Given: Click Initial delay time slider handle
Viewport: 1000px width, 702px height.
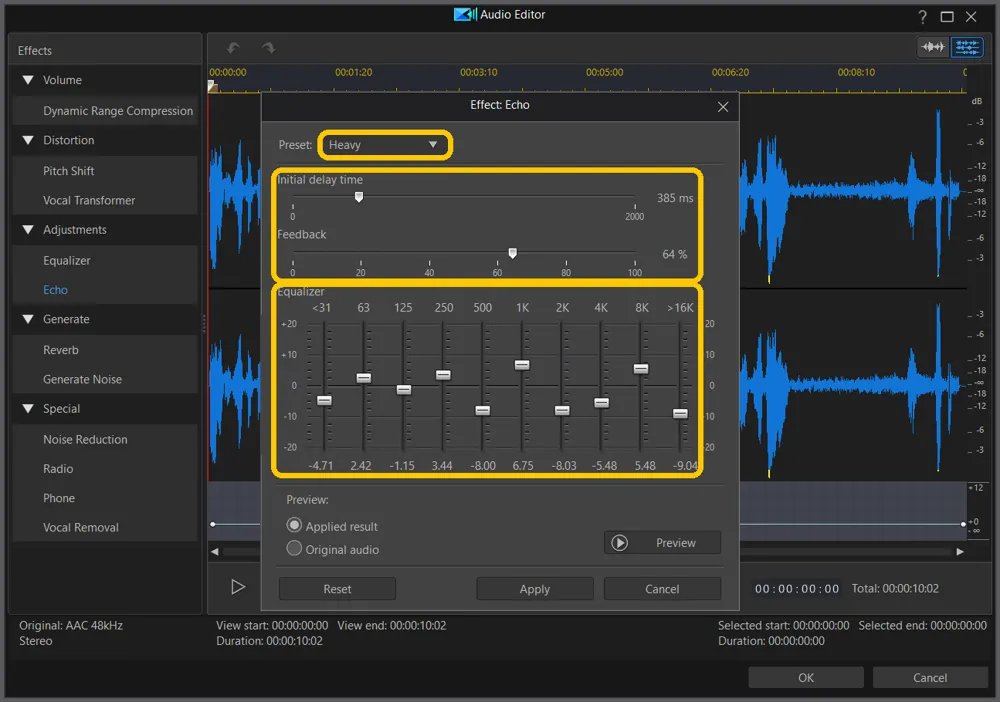Looking at the screenshot, I should 359,197.
